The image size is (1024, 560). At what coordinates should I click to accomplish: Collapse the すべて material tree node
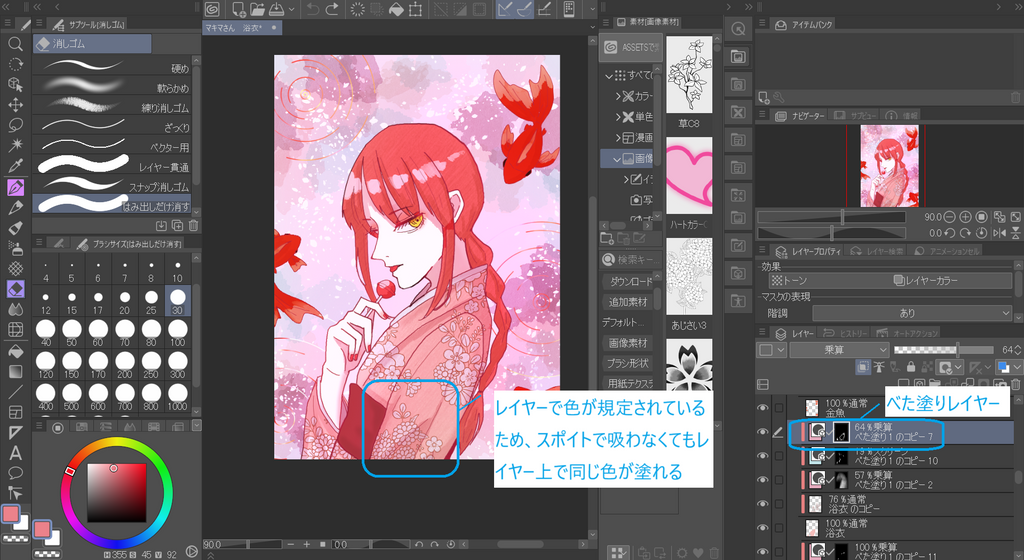[609, 76]
